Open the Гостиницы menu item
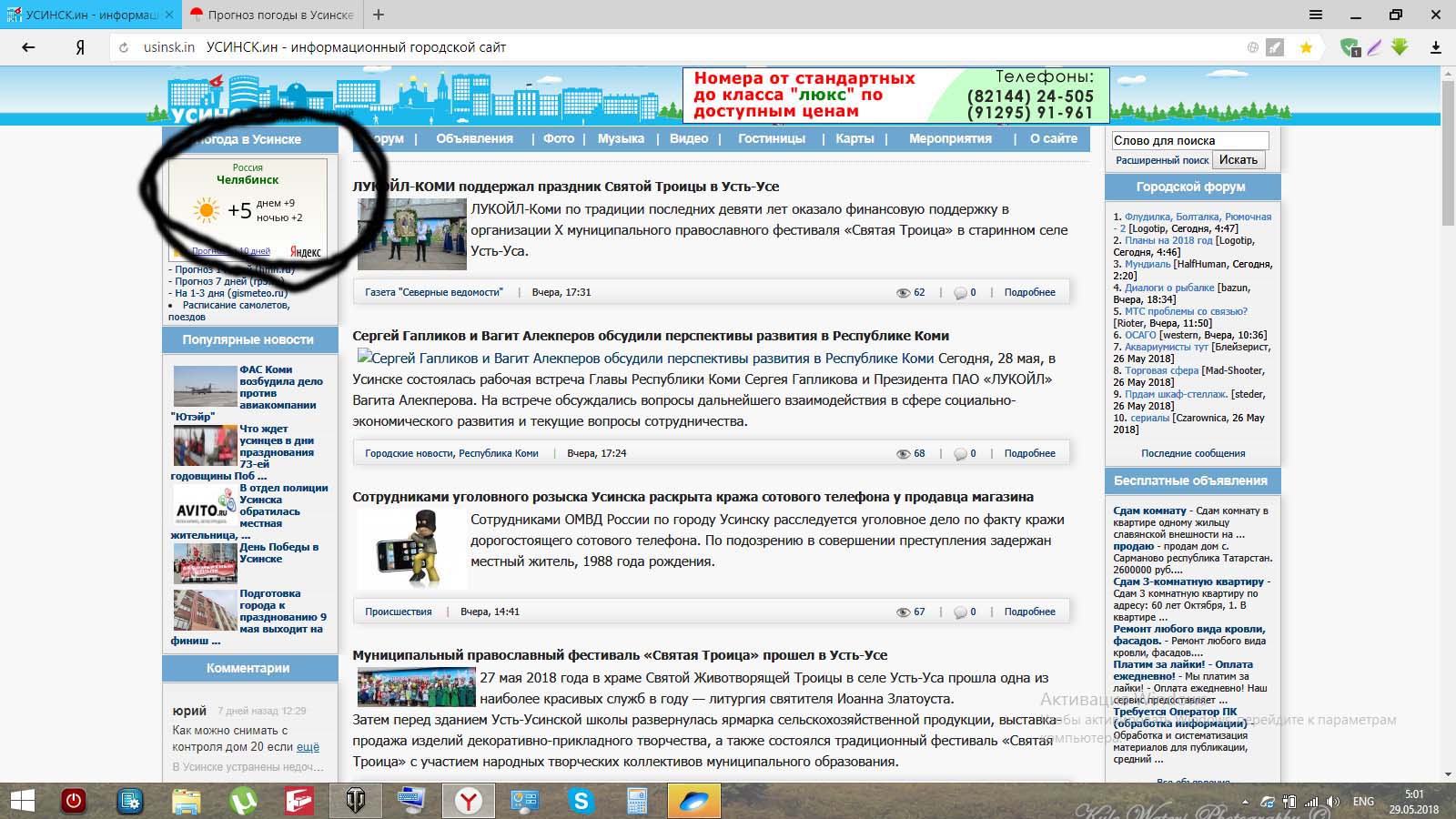Screen dimensions: 1456x819 tap(771, 138)
